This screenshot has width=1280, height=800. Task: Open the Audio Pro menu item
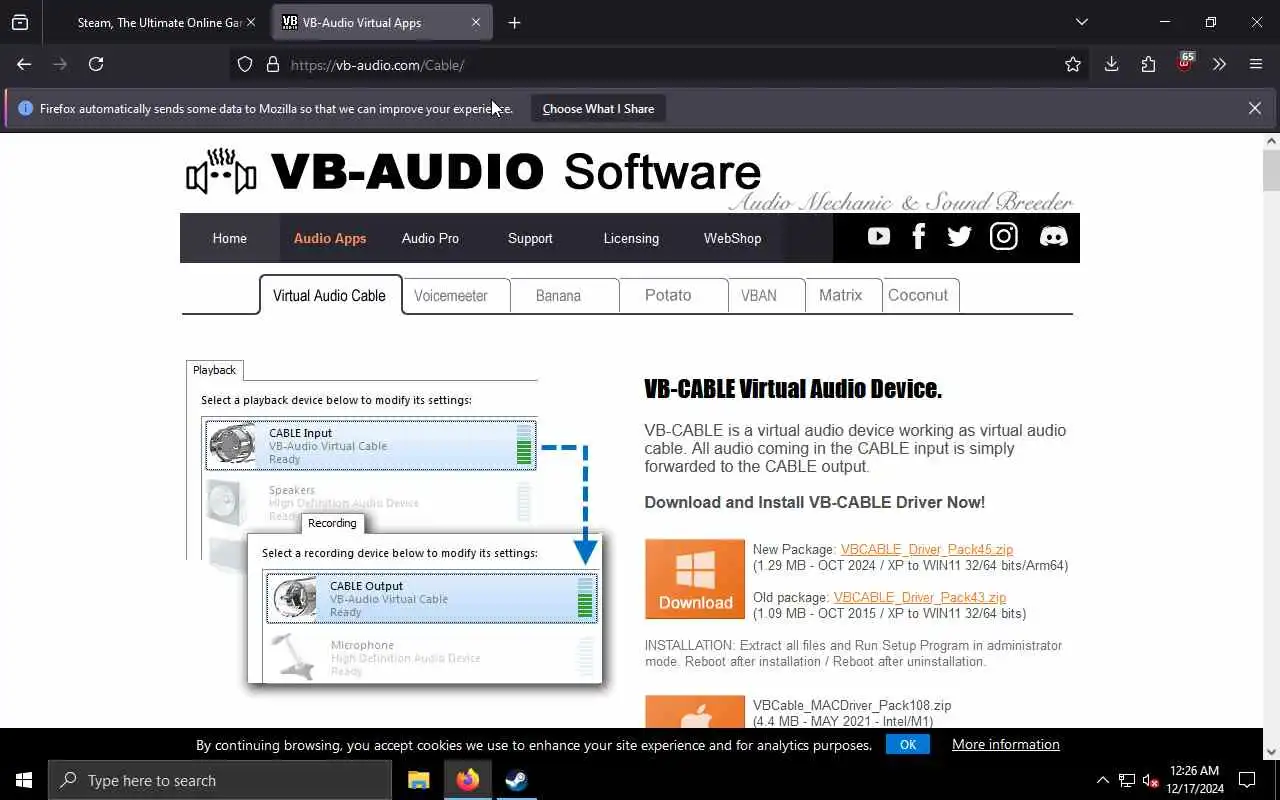click(x=430, y=238)
